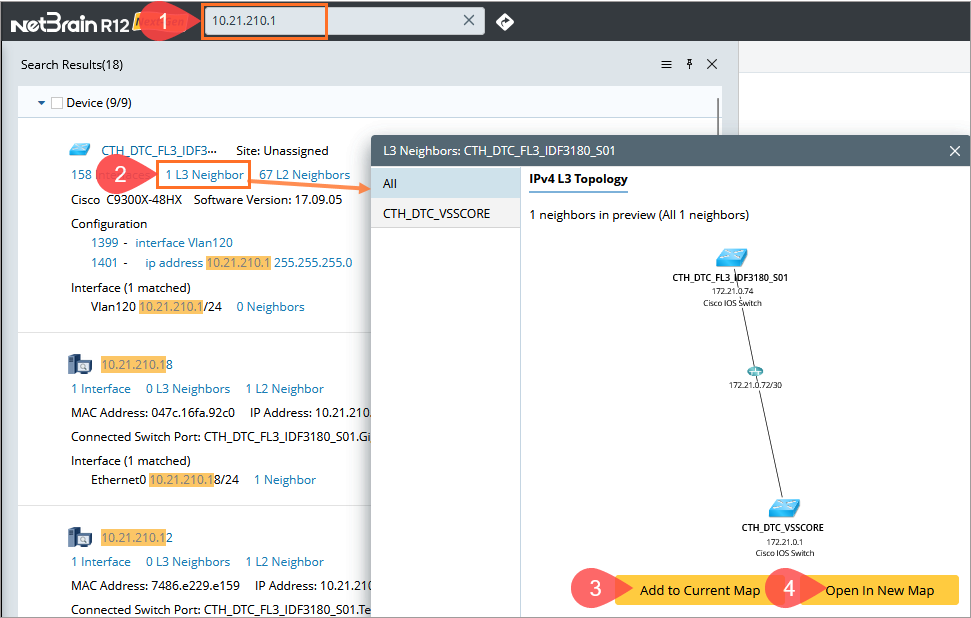Open the 1 L3 Neighbor link
Screen dimensions: 971x618
pyautogui.click(x=204, y=175)
